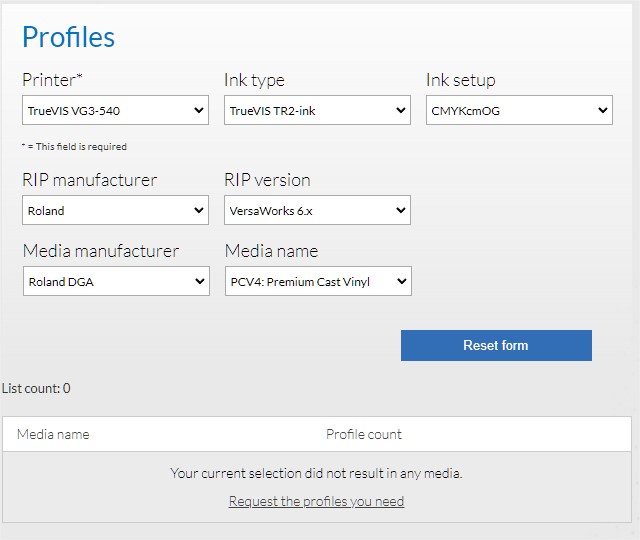Image resolution: width=640 pixels, height=540 pixels.
Task: Open the Media manufacturer Roland DGA dropdown
Action: point(116,281)
